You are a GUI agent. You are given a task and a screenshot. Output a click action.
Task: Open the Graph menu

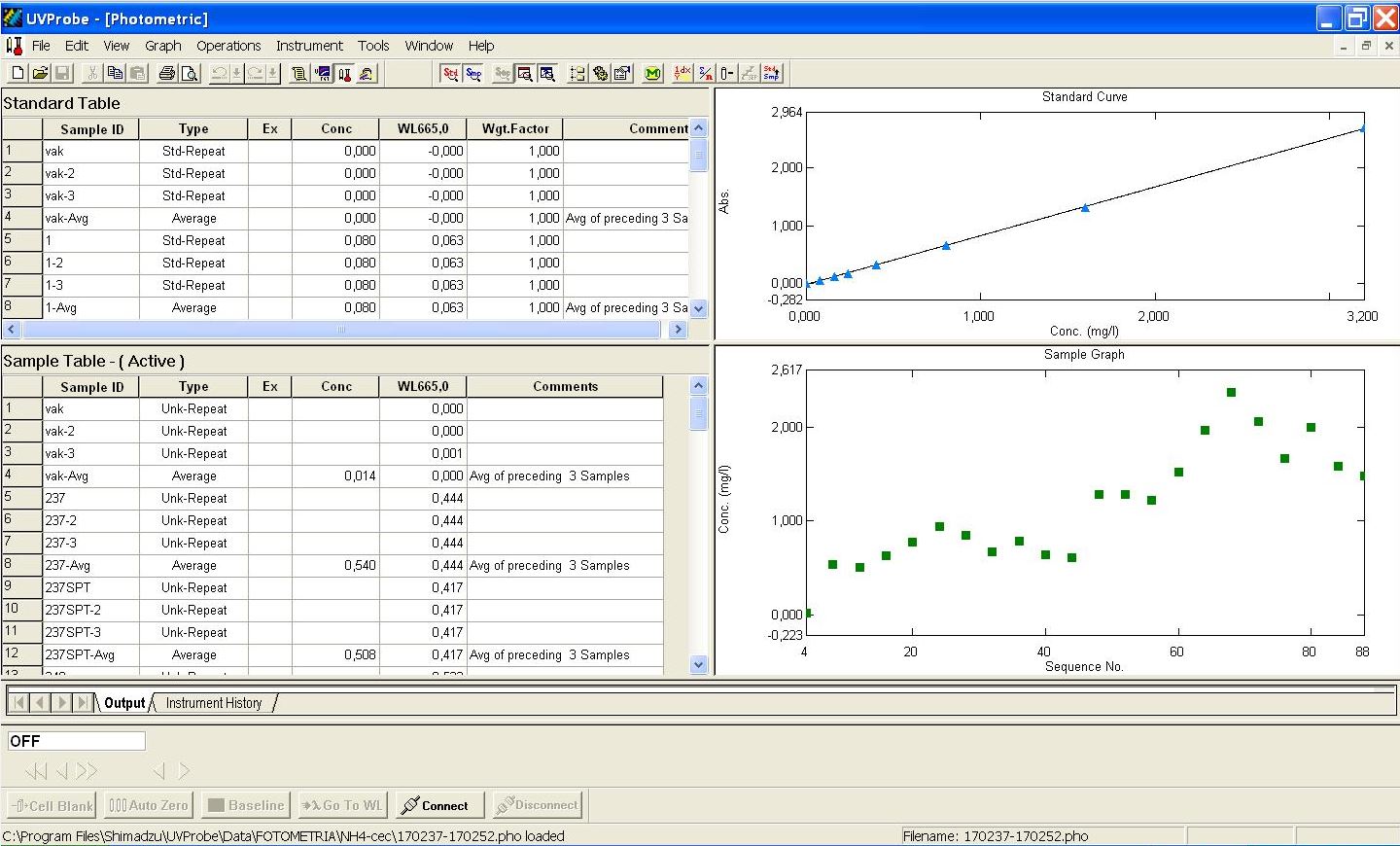coord(162,46)
